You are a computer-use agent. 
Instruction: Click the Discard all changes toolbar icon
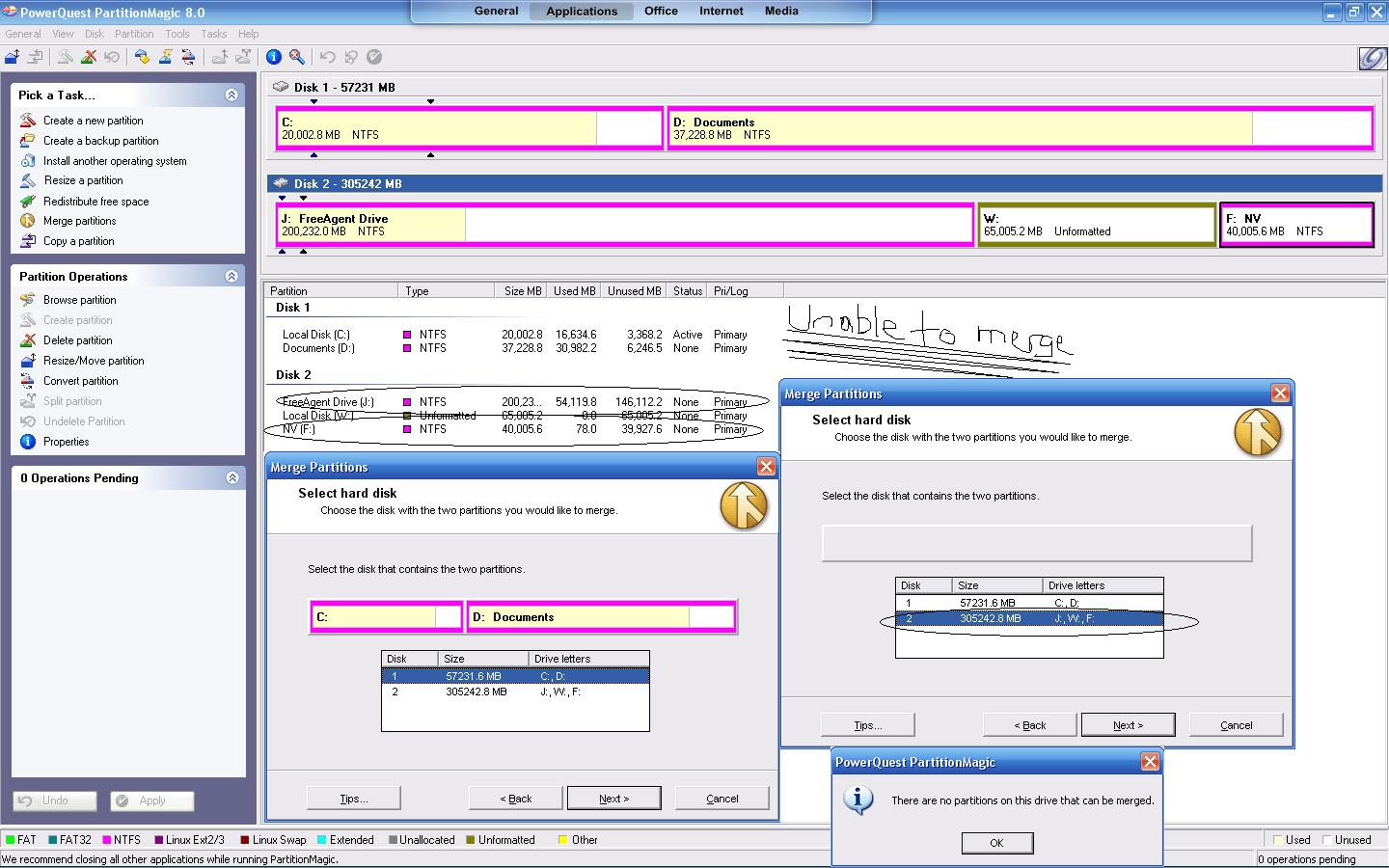click(x=351, y=57)
